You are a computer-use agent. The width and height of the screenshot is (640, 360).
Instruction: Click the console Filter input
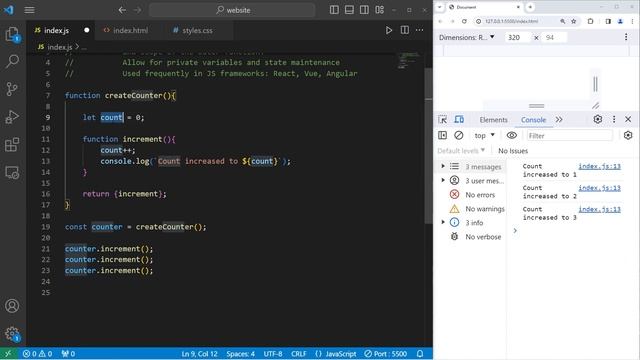pos(570,136)
